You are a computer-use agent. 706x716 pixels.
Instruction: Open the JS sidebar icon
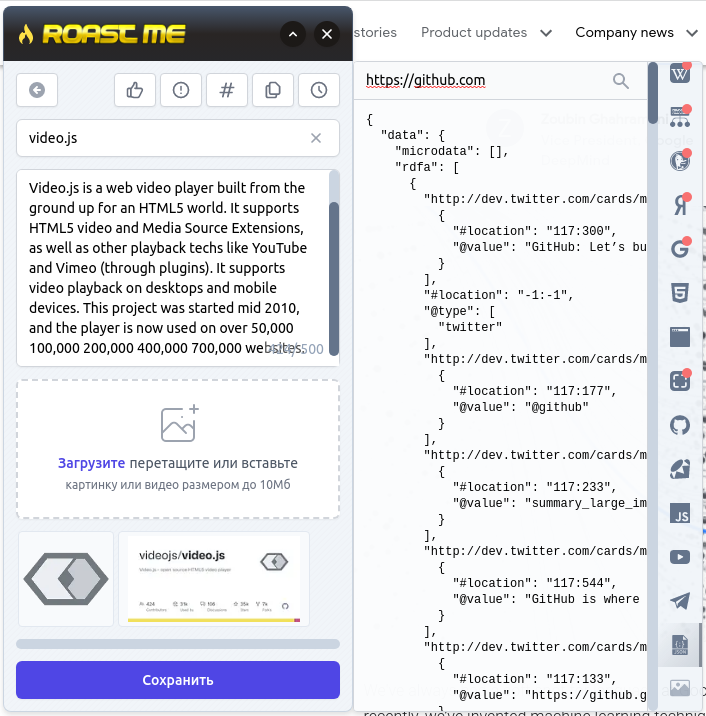680,513
